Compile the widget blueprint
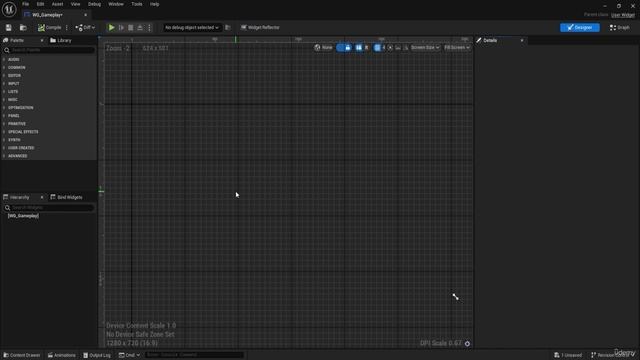 click(49, 27)
